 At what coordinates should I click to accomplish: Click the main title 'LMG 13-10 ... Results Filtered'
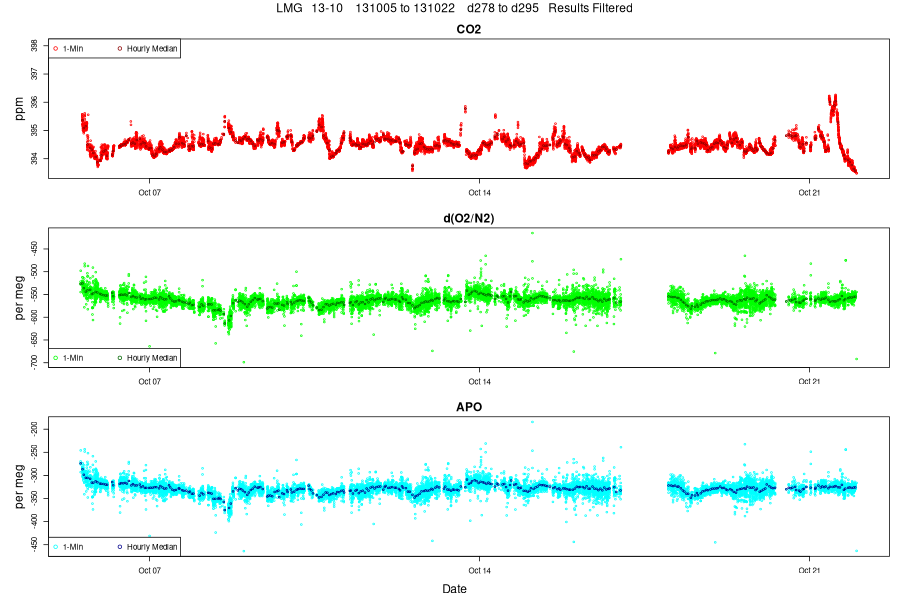click(x=454, y=8)
